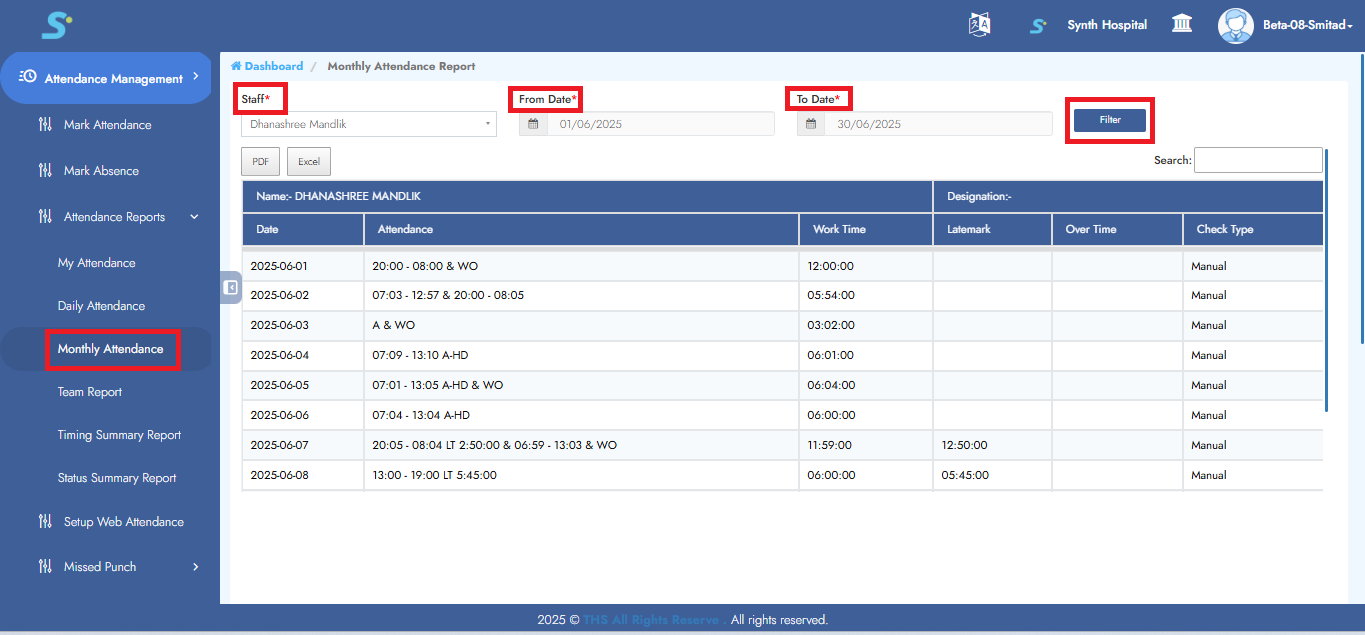Open the Daily Attendance report page
The height and width of the screenshot is (635, 1365).
[101, 306]
